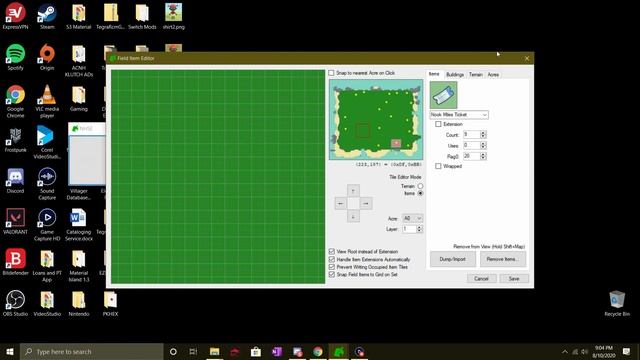The width and height of the screenshot is (640, 360).
Task: Click the right arrow navigation button
Action: coord(366,203)
